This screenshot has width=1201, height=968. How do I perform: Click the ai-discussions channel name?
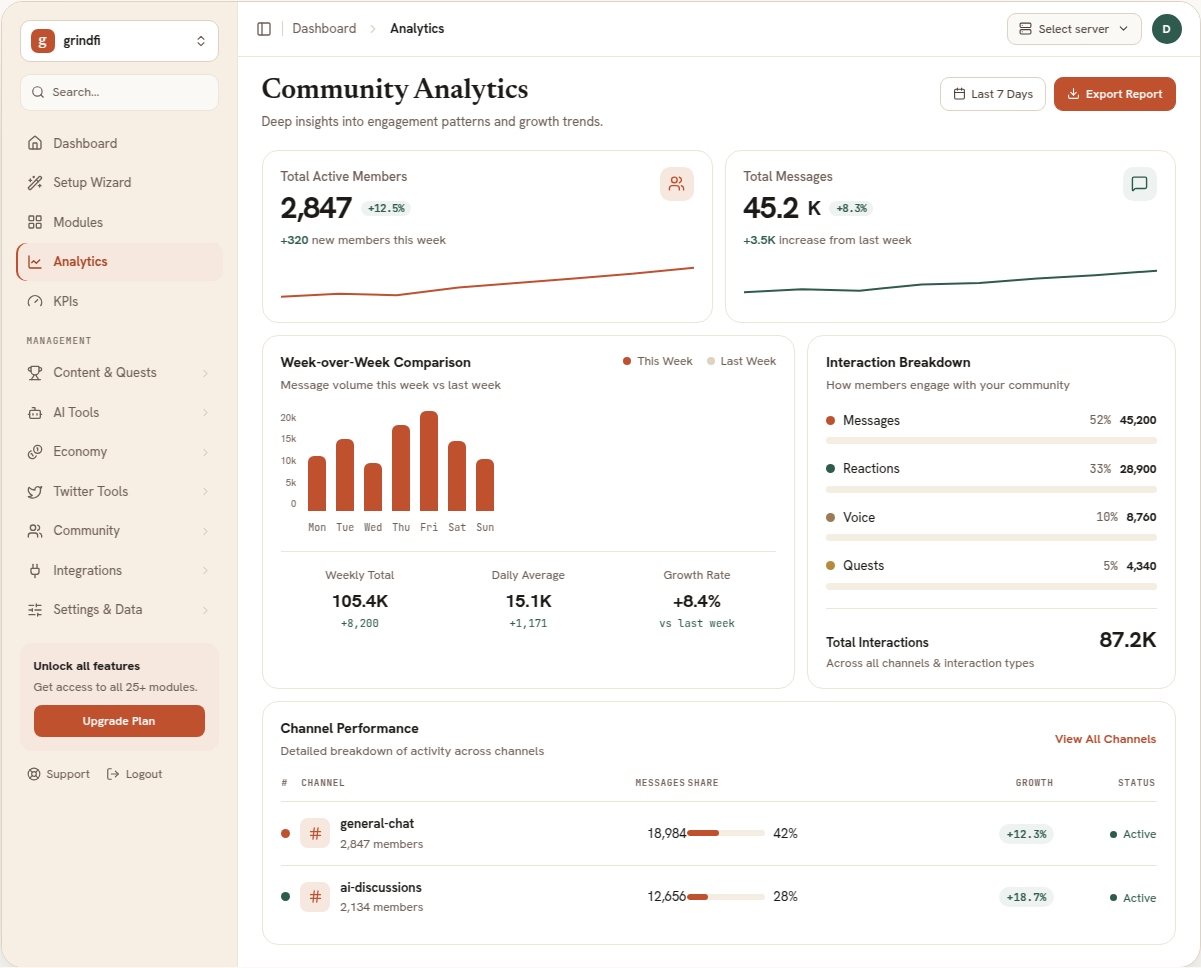coord(381,887)
